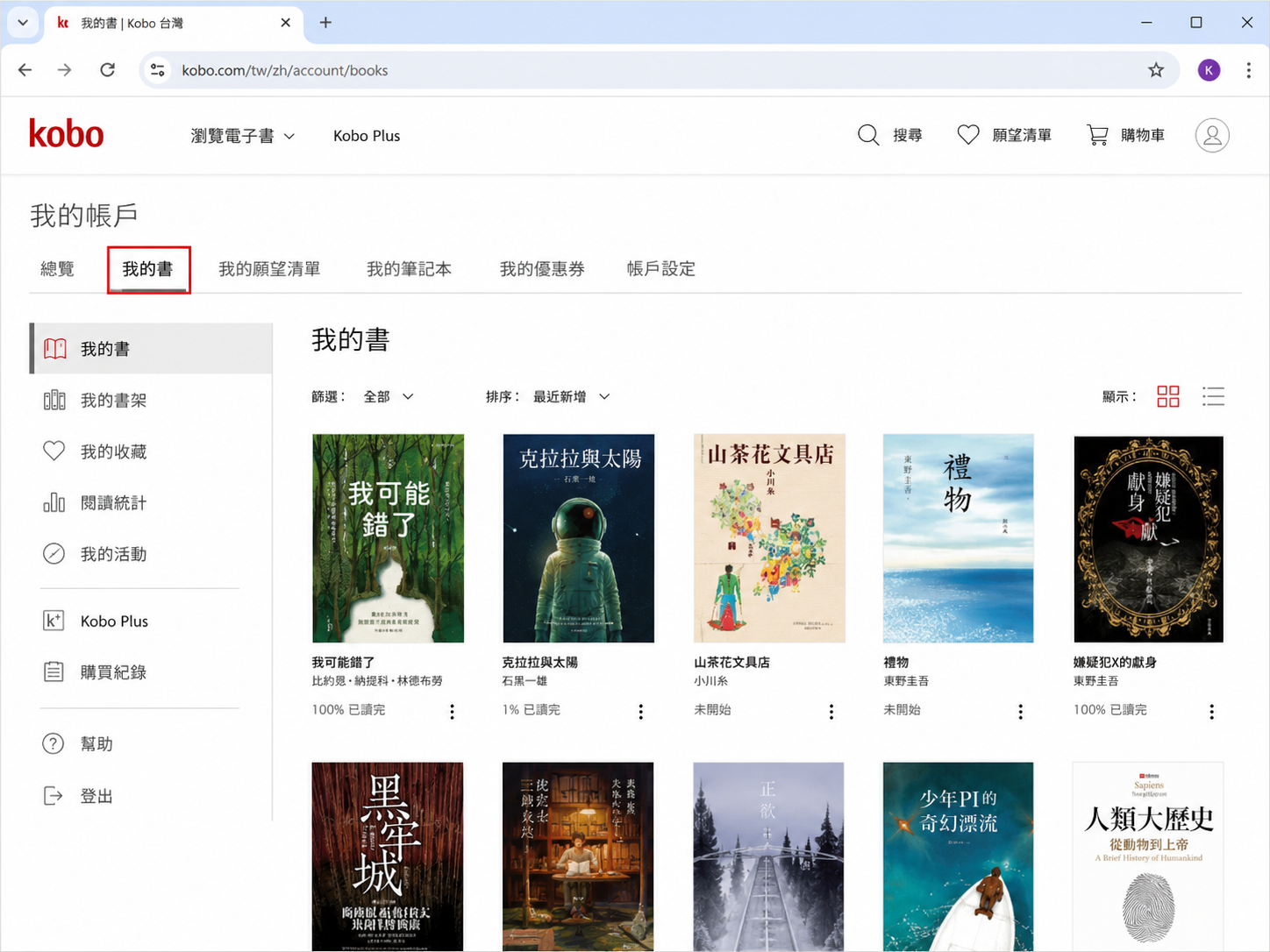1270x952 pixels.
Task: Open Chrome profile K avatar
Action: 1209,70
